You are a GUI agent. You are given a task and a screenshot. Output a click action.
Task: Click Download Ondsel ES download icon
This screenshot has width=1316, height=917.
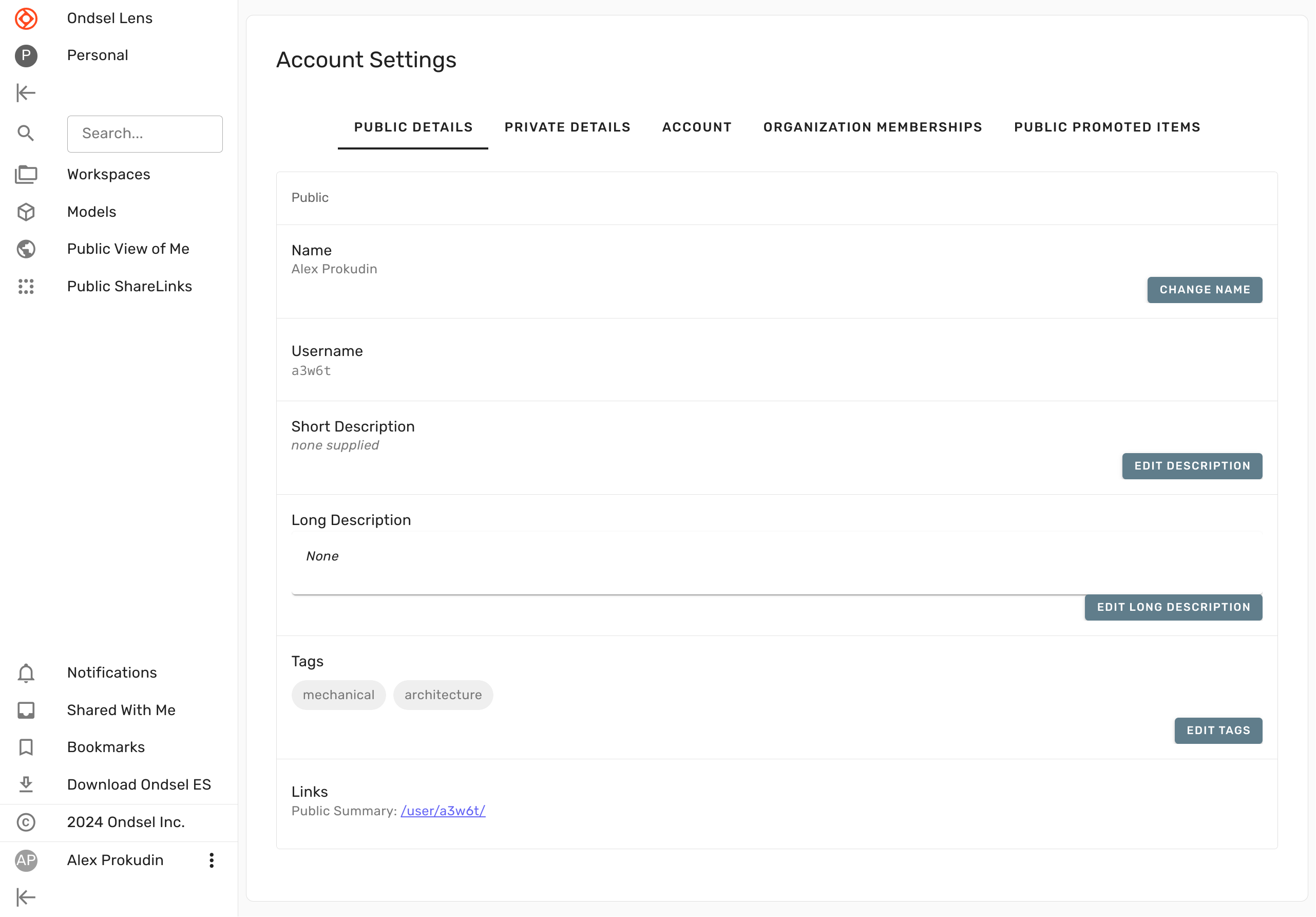pos(26,784)
